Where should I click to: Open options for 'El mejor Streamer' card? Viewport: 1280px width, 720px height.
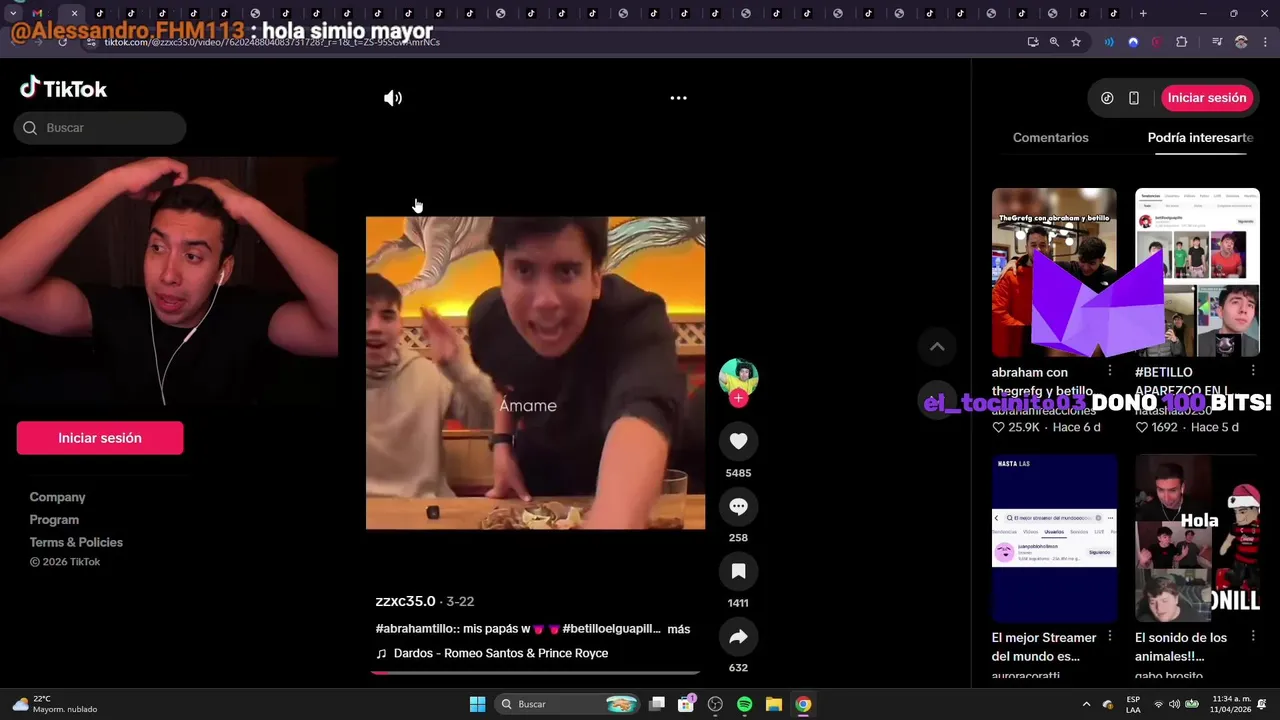point(1110,637)
